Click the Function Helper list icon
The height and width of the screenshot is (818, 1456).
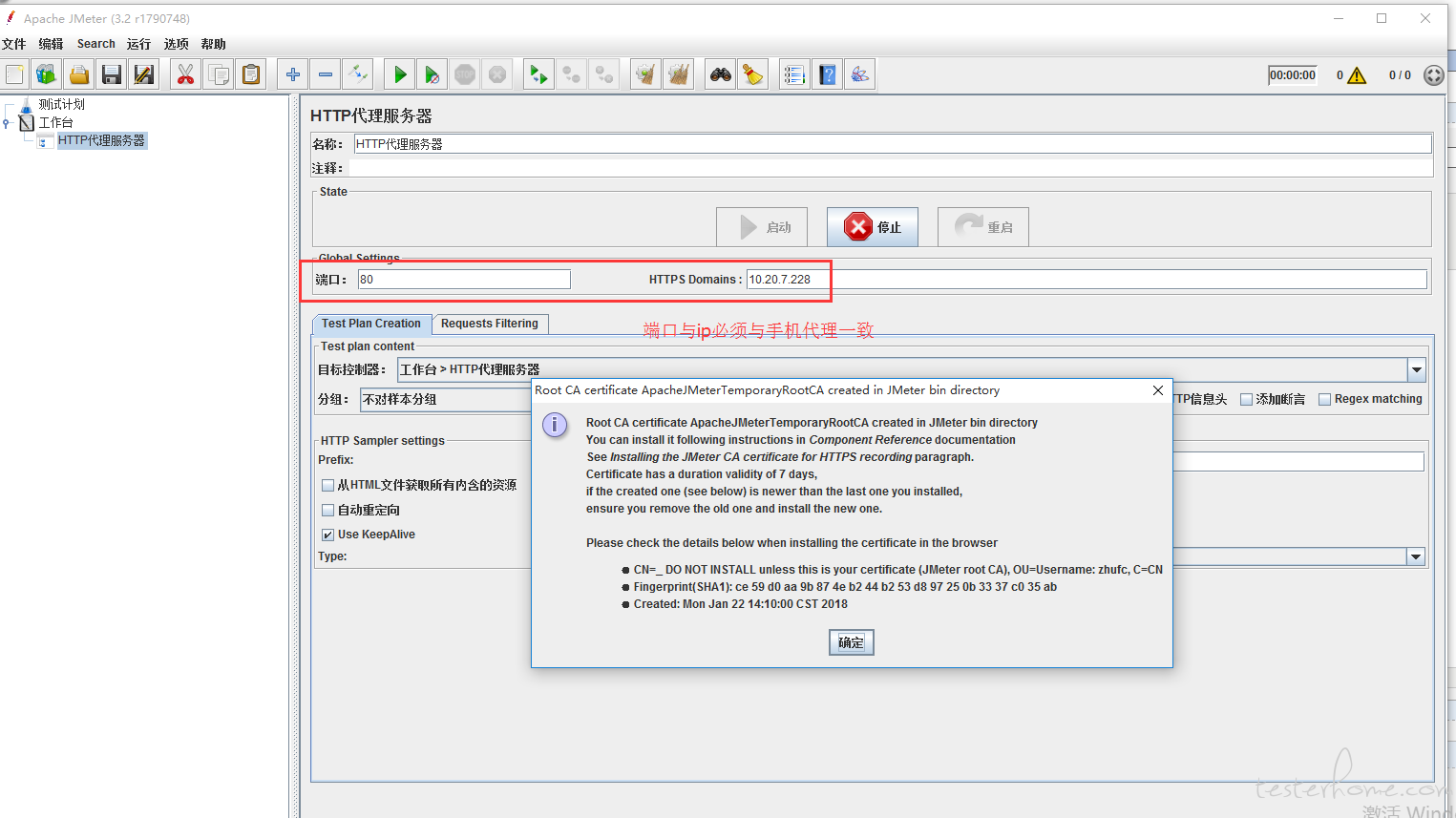tap(794, 74)
